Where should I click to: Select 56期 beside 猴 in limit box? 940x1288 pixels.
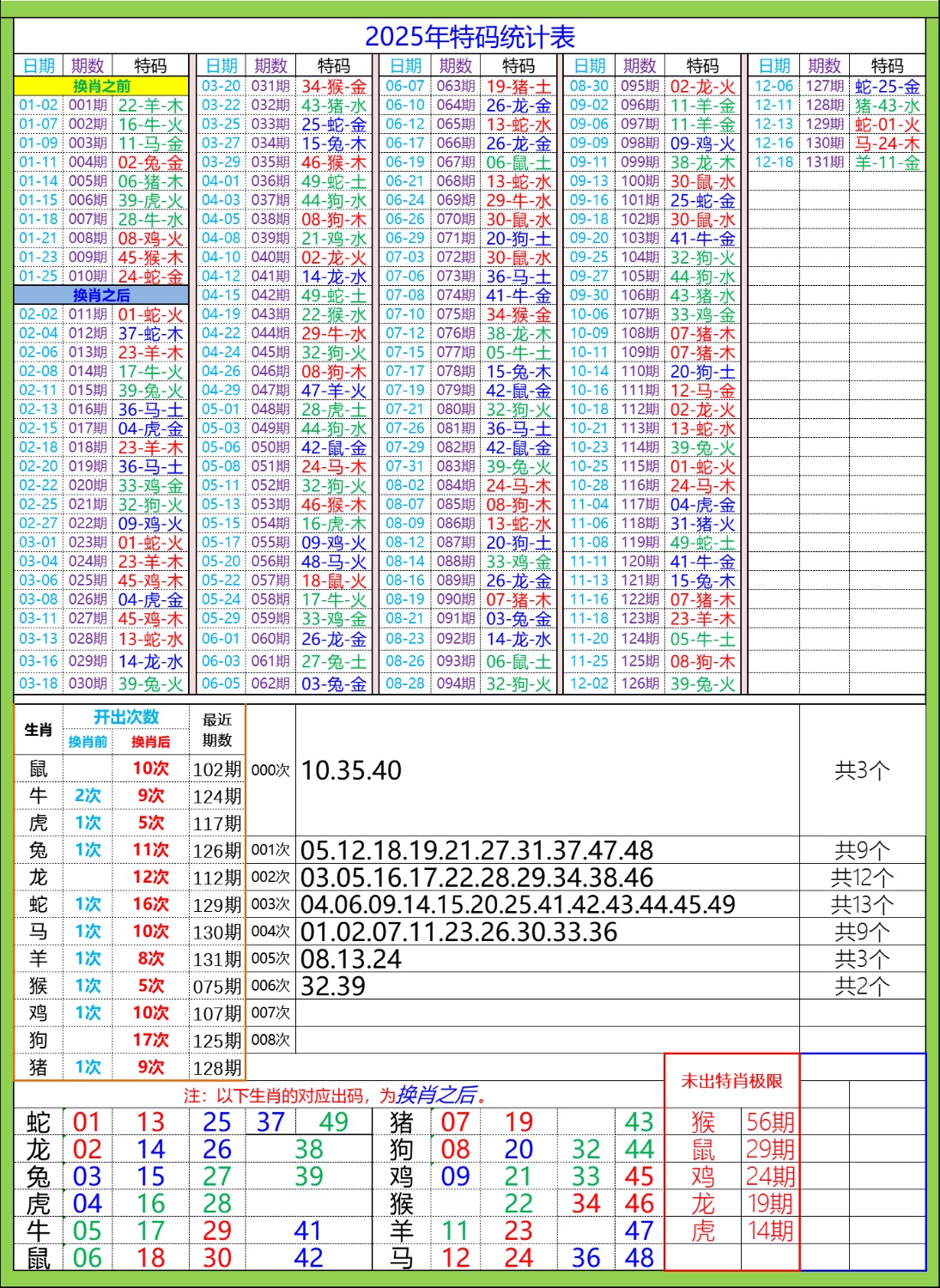coord(769,1122)
